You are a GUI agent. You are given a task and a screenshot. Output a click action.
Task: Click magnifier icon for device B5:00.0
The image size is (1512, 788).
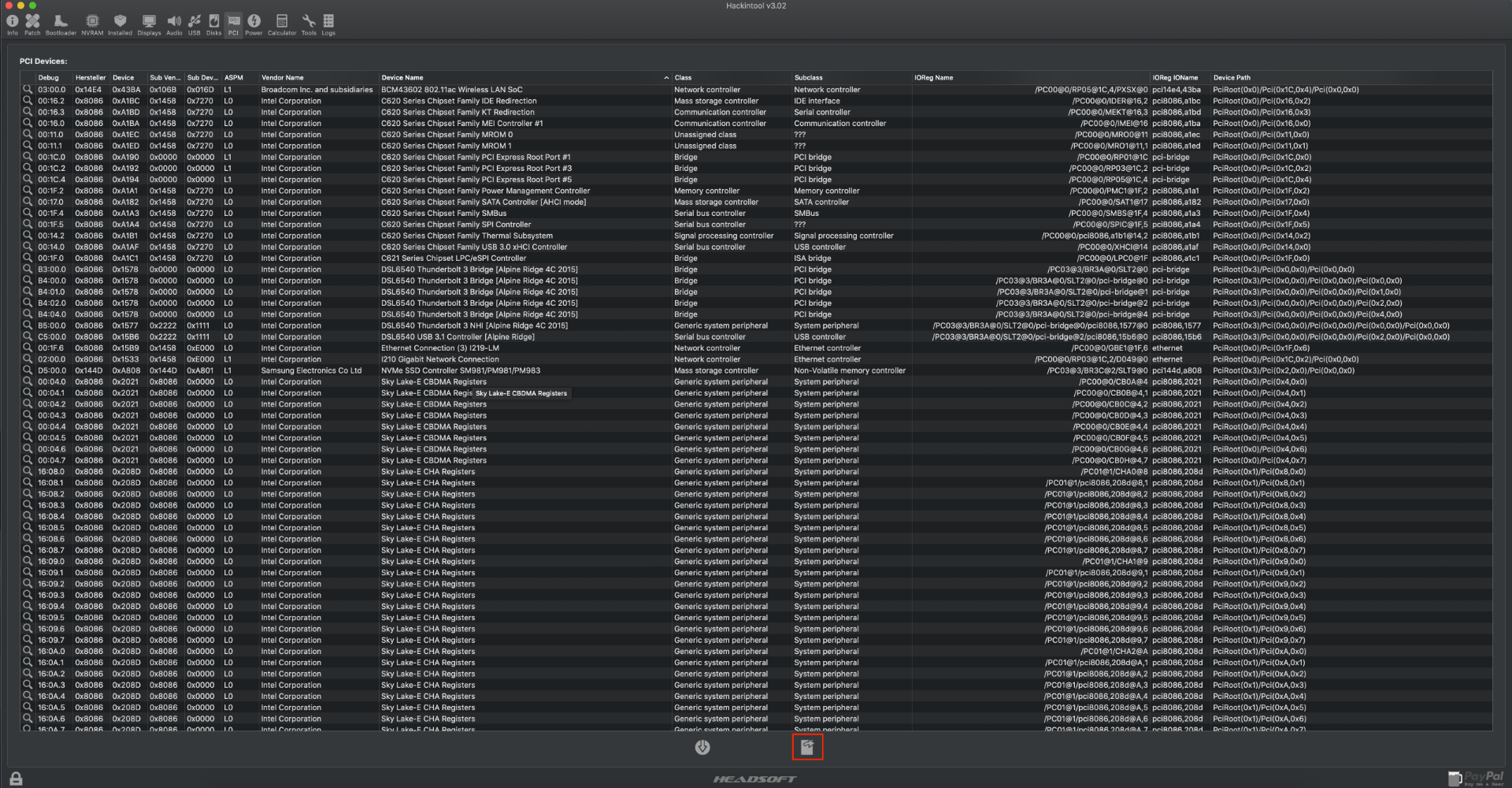[x=28, y=325]
